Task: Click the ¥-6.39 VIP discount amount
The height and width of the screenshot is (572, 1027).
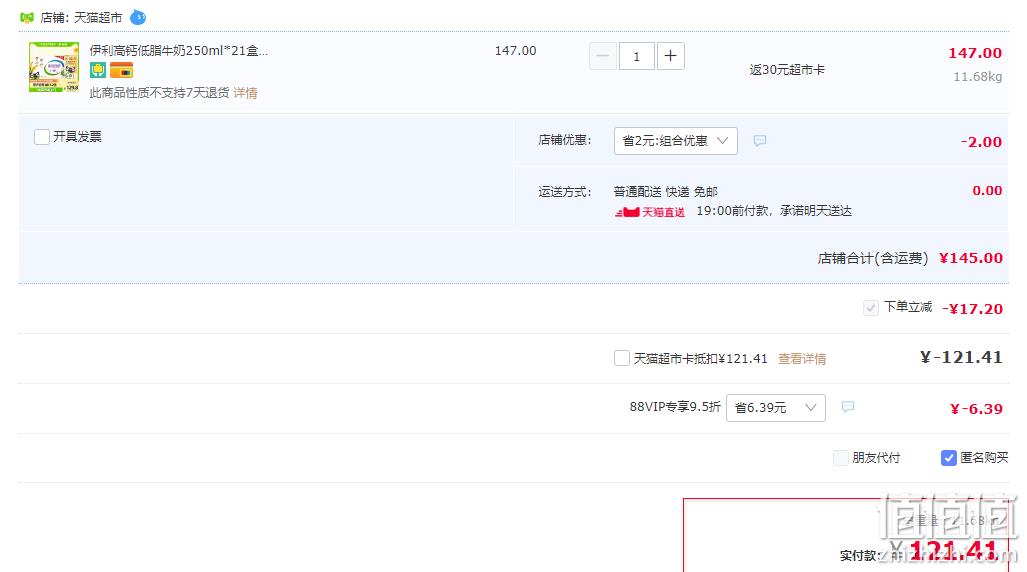Action: tap(976, 409)
